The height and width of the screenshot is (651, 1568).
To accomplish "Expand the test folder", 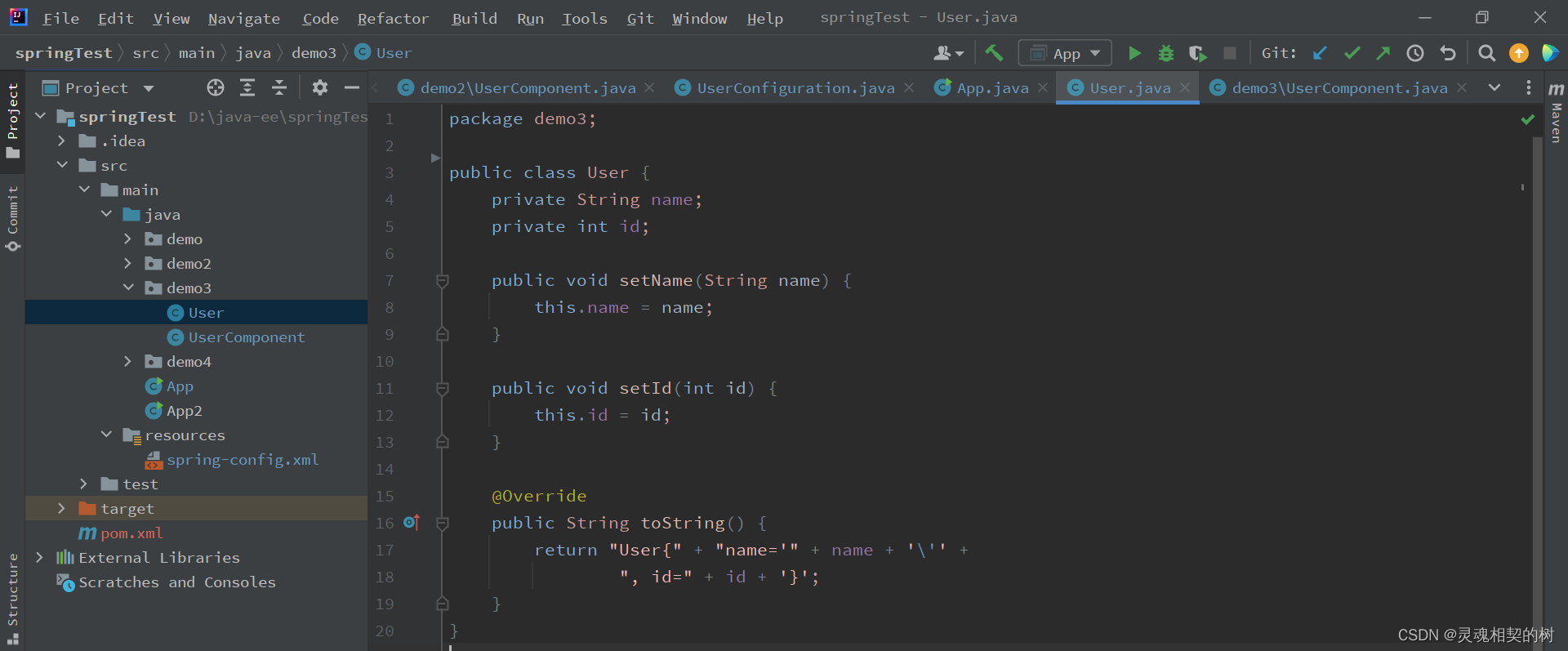I will point(84,484).
